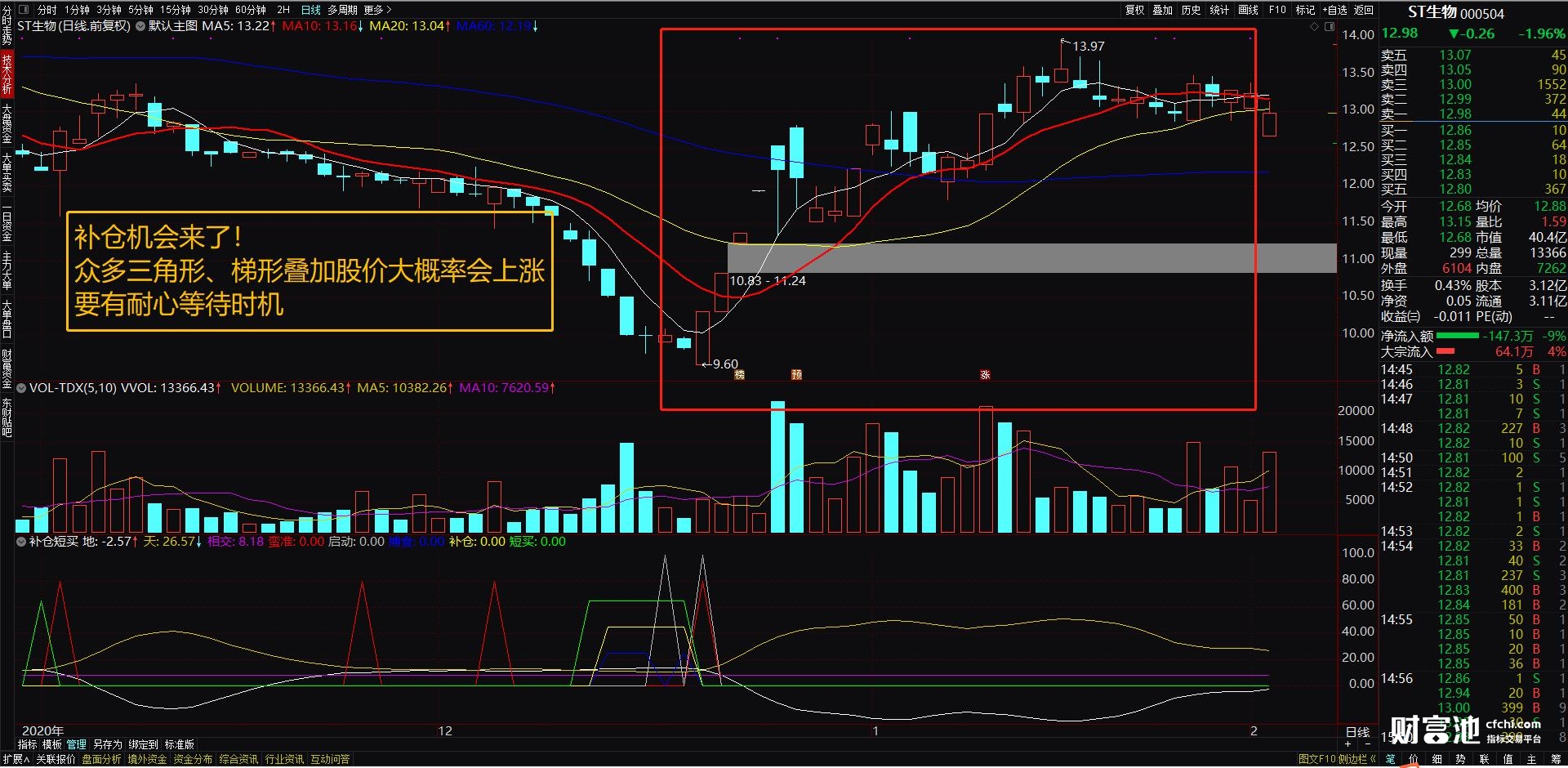The height and width of the screenshot is (768, 1568).
Task: Toggle side panel icon above price axis
Action: click(x=1329, y=27)
